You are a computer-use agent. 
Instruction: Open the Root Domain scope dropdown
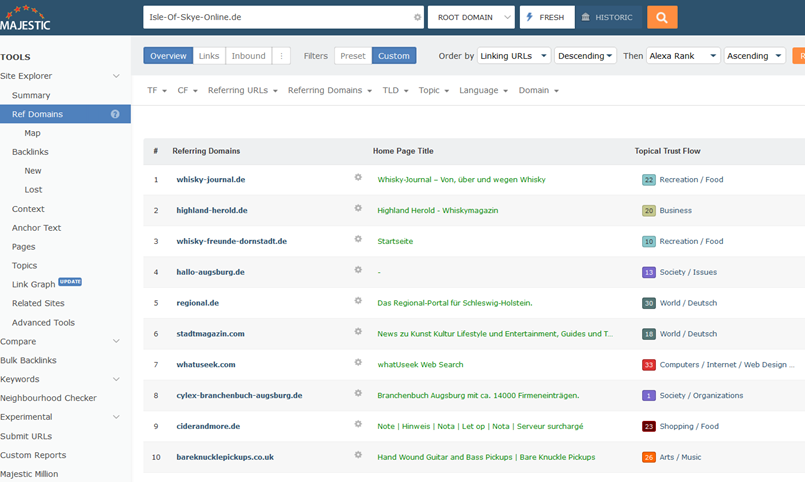(x=471, y=17)
